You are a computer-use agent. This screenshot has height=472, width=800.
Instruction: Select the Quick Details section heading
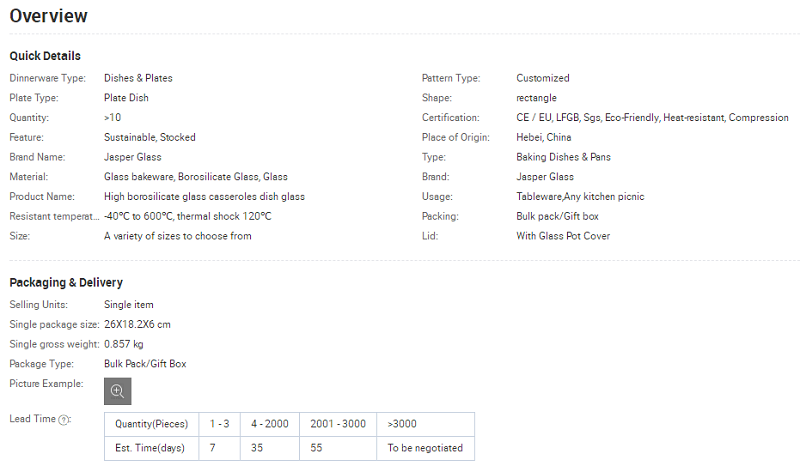45,56
